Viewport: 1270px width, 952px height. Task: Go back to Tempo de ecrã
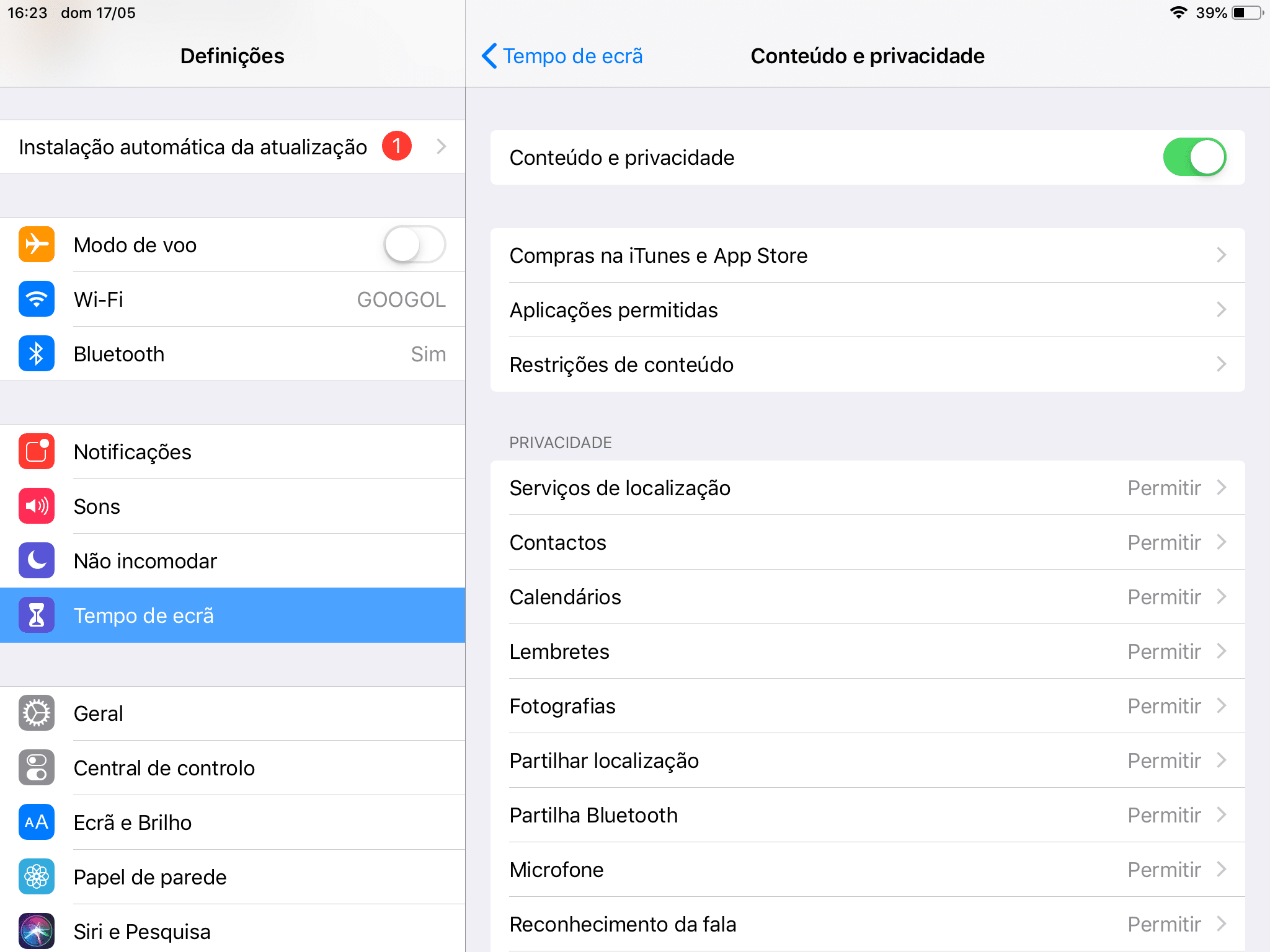click(x=562, y=56)
